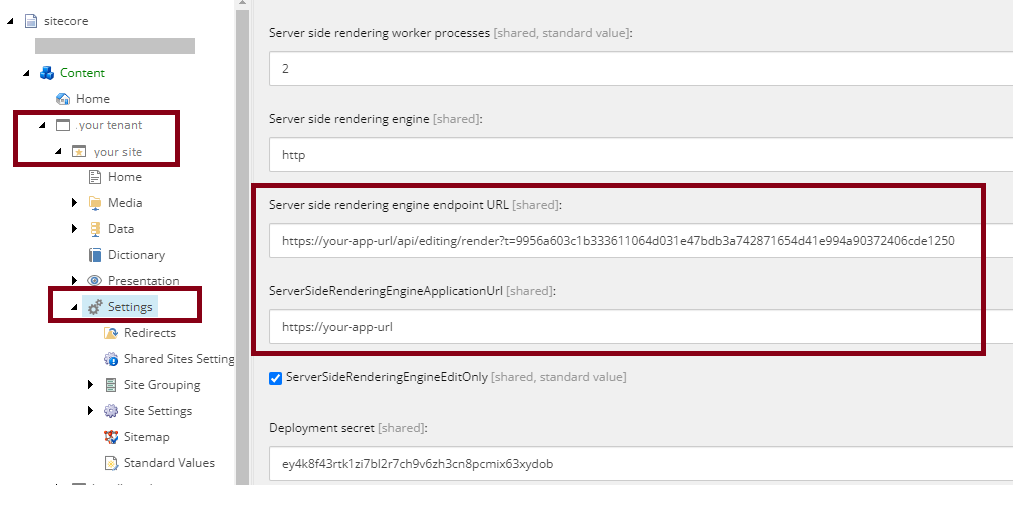Click the Sitemap icon in tree
The height and width of the screenshot is (525, 1013).
click(111, 437)
